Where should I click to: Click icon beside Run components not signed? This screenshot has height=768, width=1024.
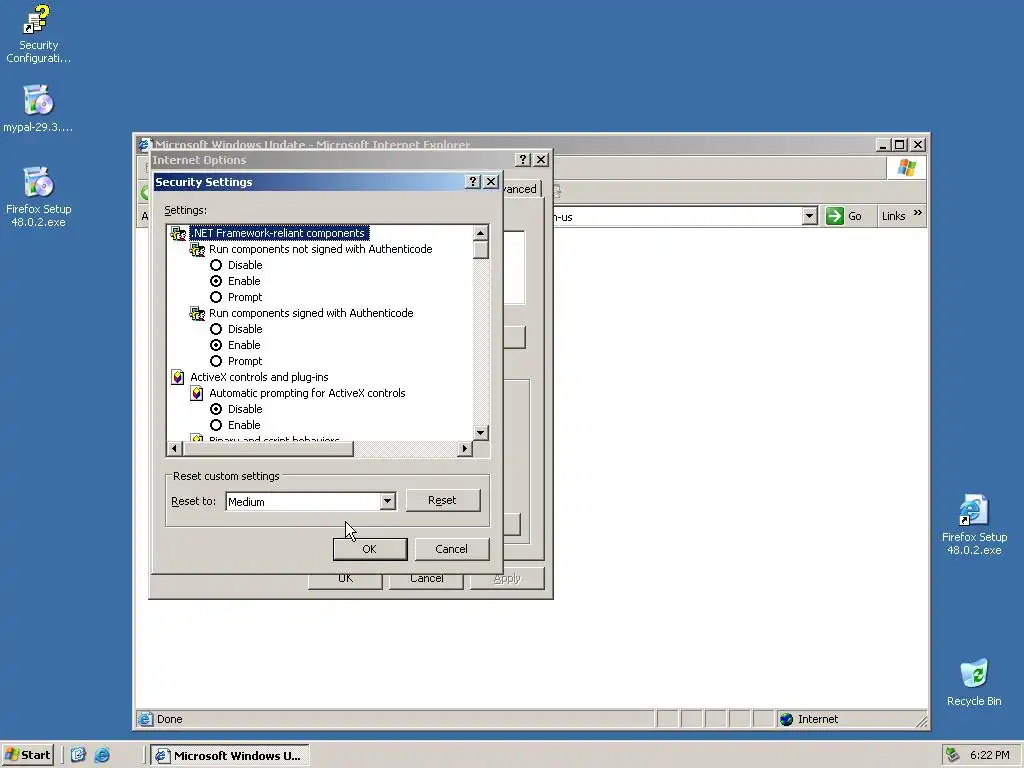pos(197,249)
